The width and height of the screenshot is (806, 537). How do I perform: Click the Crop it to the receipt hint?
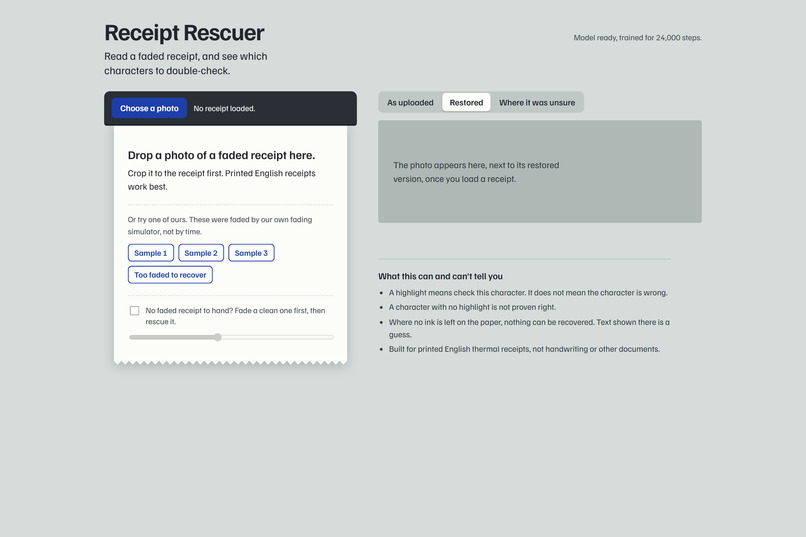[x=222, y=180]
